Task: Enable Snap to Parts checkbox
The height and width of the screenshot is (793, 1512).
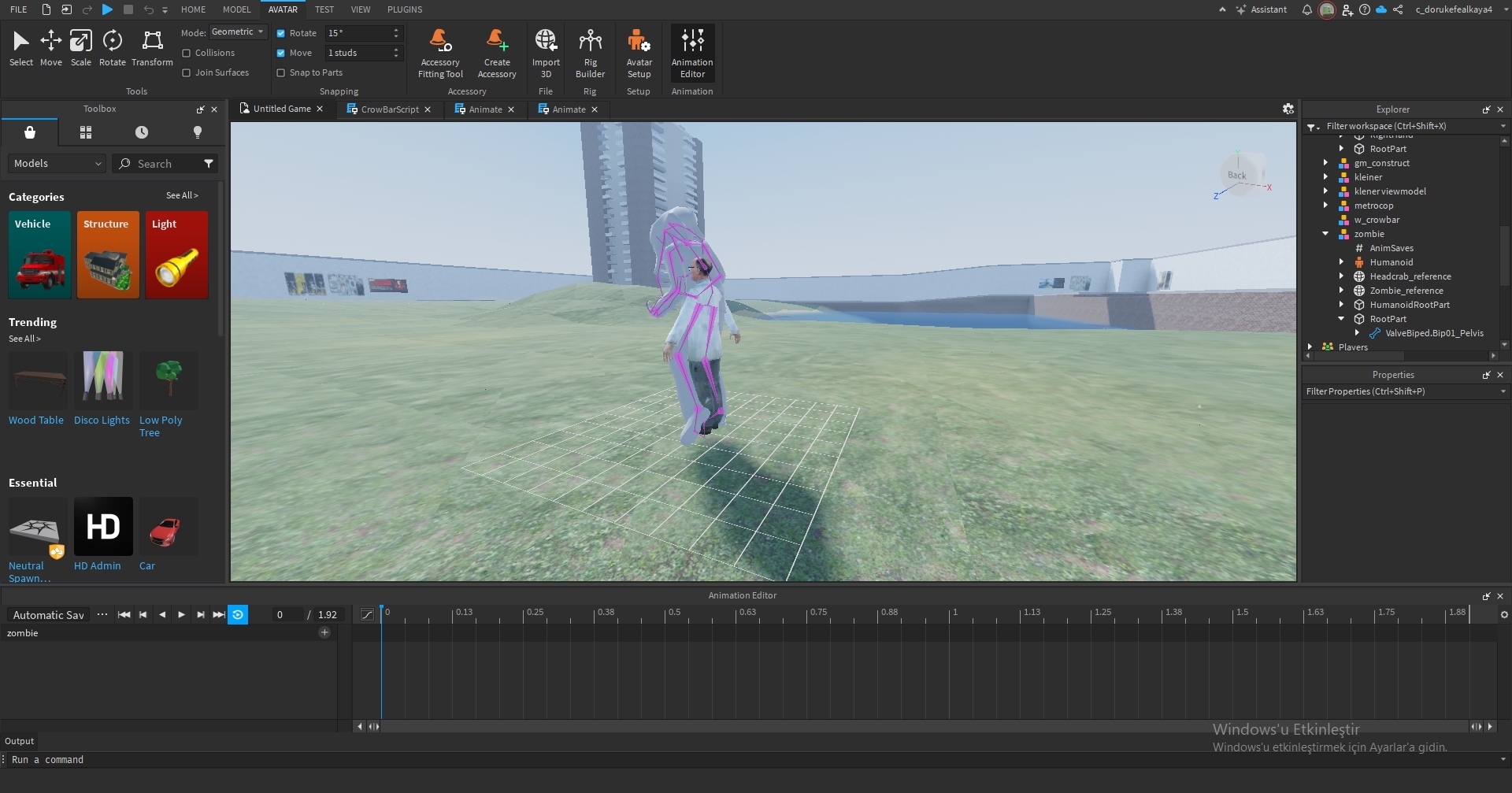Action: tap(281, 72)
